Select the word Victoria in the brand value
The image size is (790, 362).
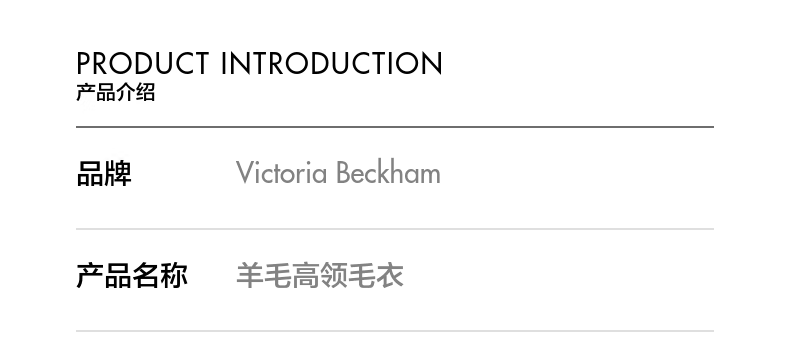pos(282,173)
